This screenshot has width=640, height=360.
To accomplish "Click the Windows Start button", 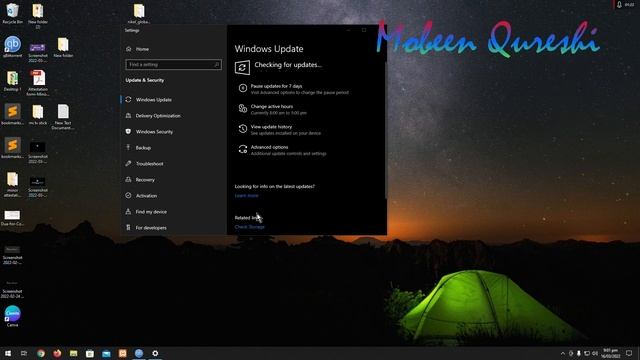I will [x=8, y=353].
